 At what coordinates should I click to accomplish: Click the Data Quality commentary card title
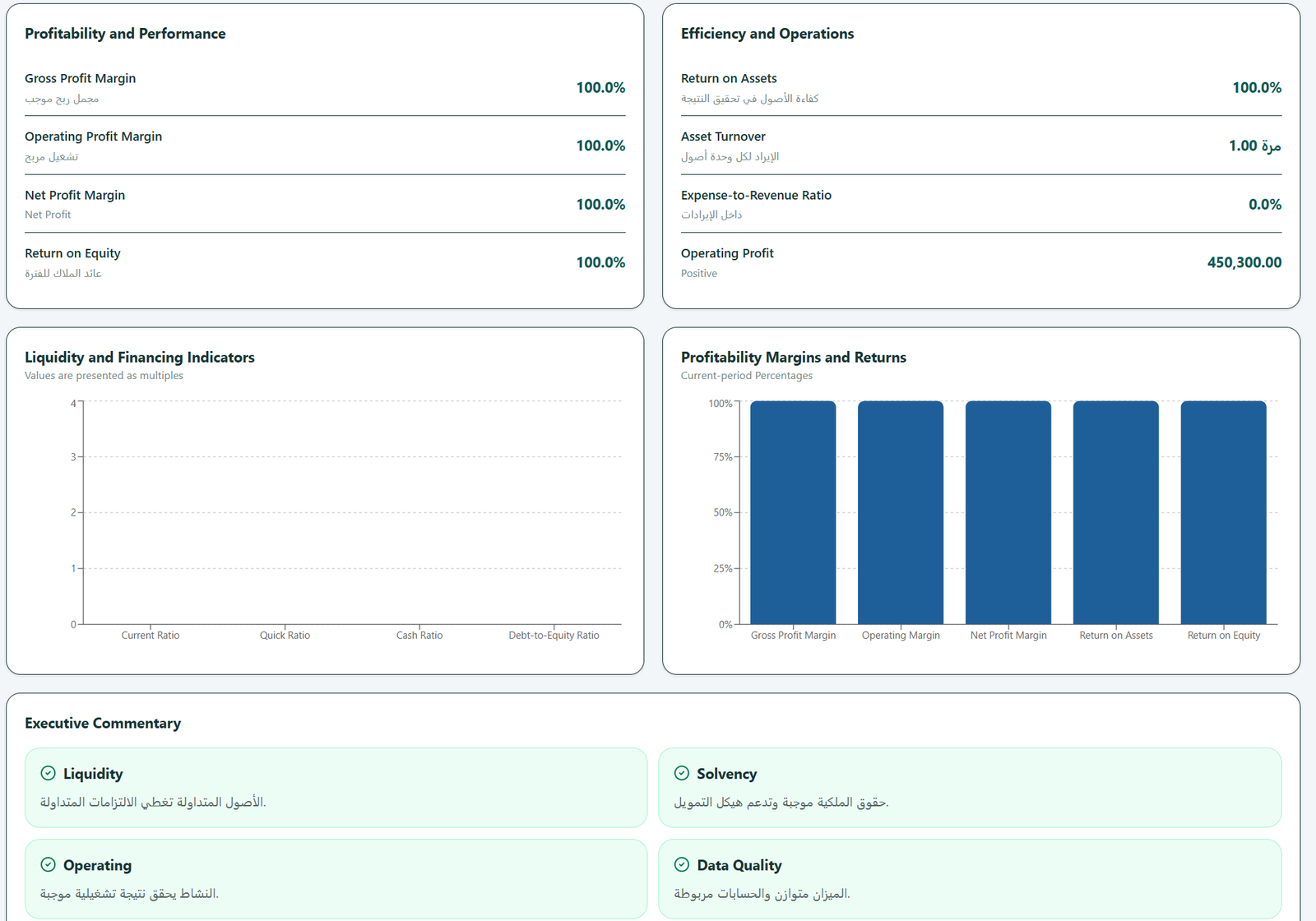tap(739, 865)
